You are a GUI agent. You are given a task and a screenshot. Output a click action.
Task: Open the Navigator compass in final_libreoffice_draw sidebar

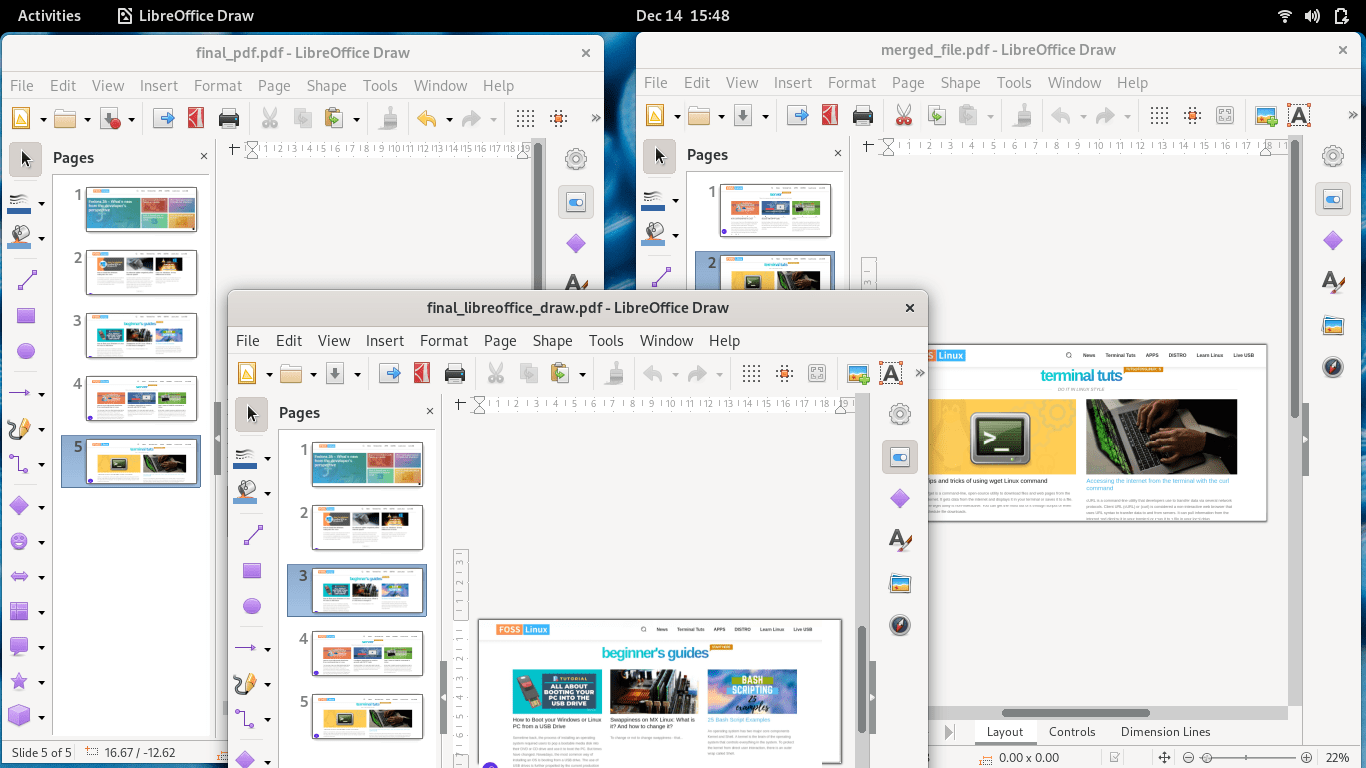coord(900,625)
